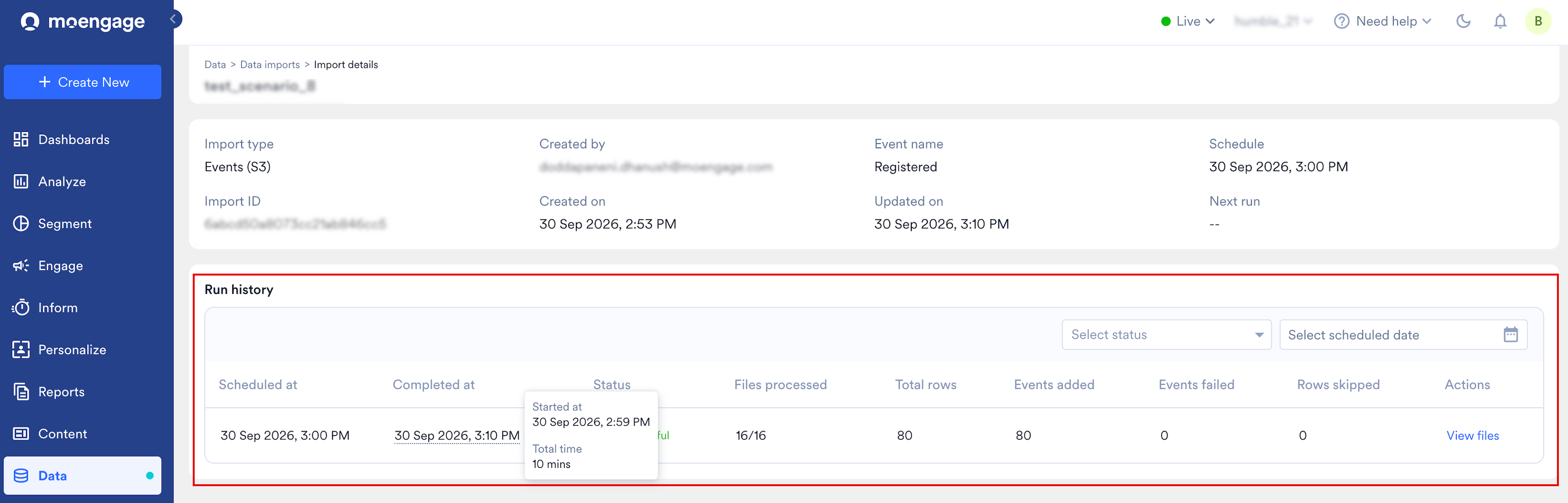Click the help question mark icon
The image size is (1568, 503).
(1342, 21)
